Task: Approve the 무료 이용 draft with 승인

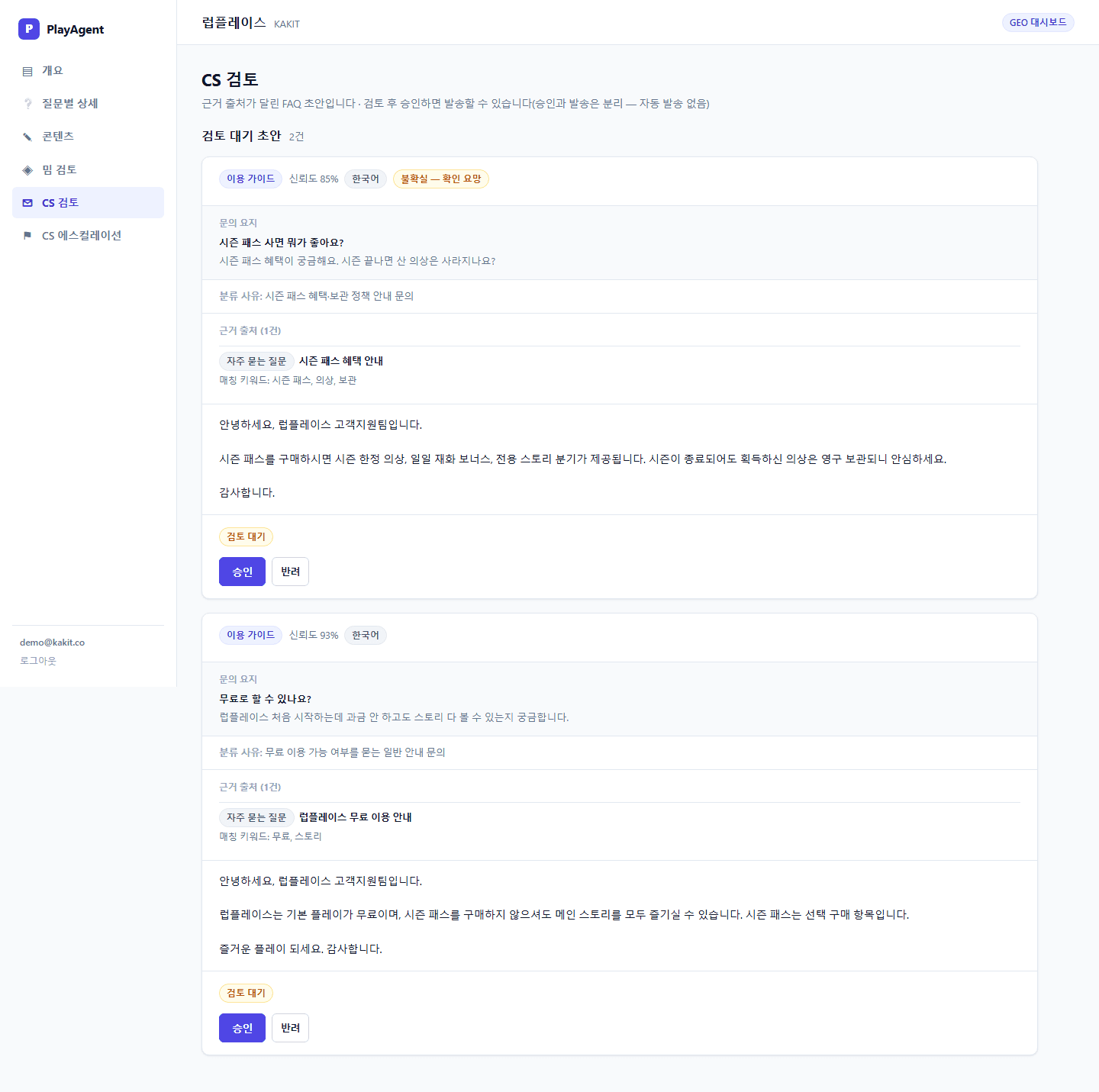Action: click(242, 1028)
